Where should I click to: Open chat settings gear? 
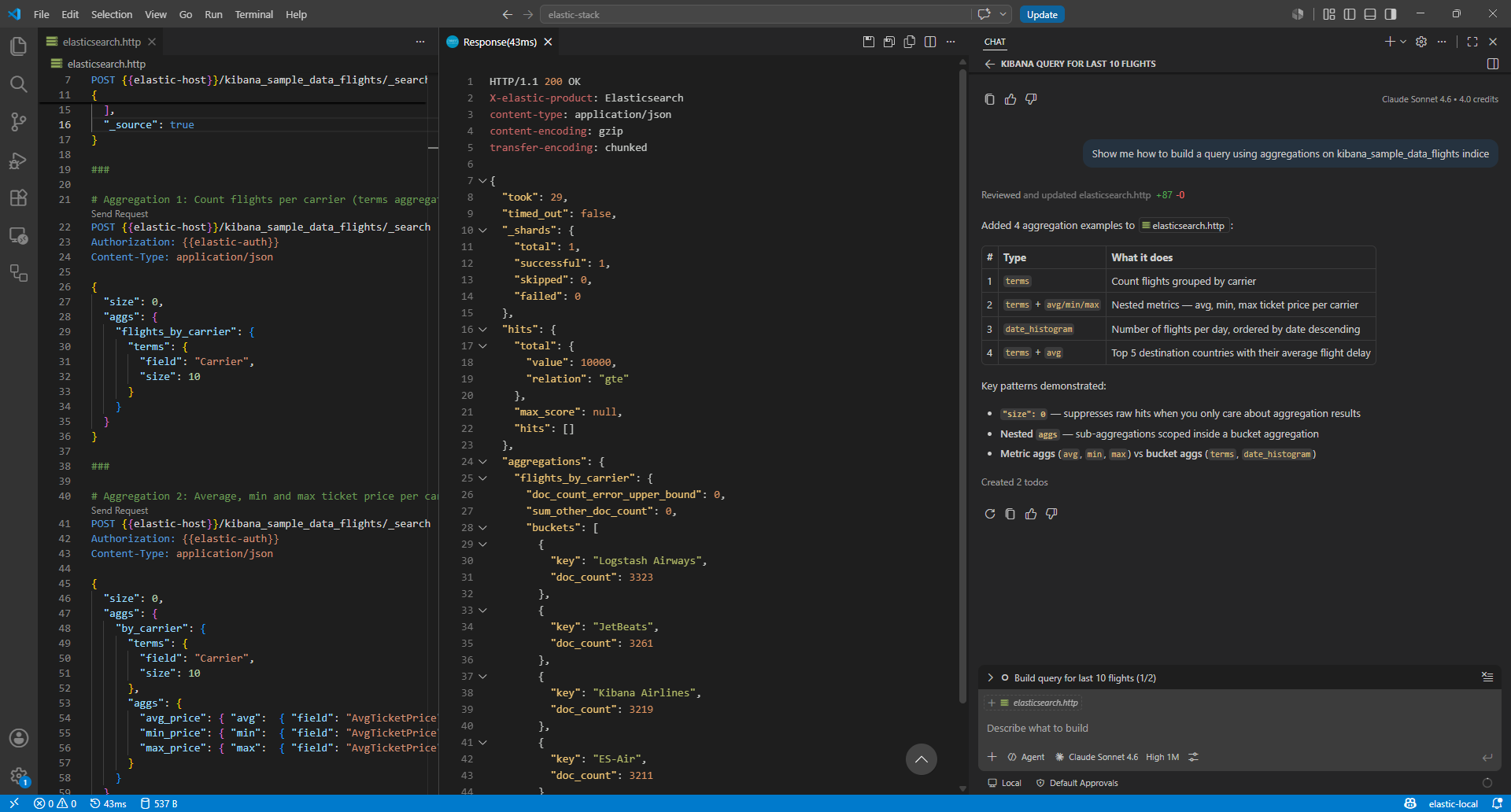click(1421, 42)
